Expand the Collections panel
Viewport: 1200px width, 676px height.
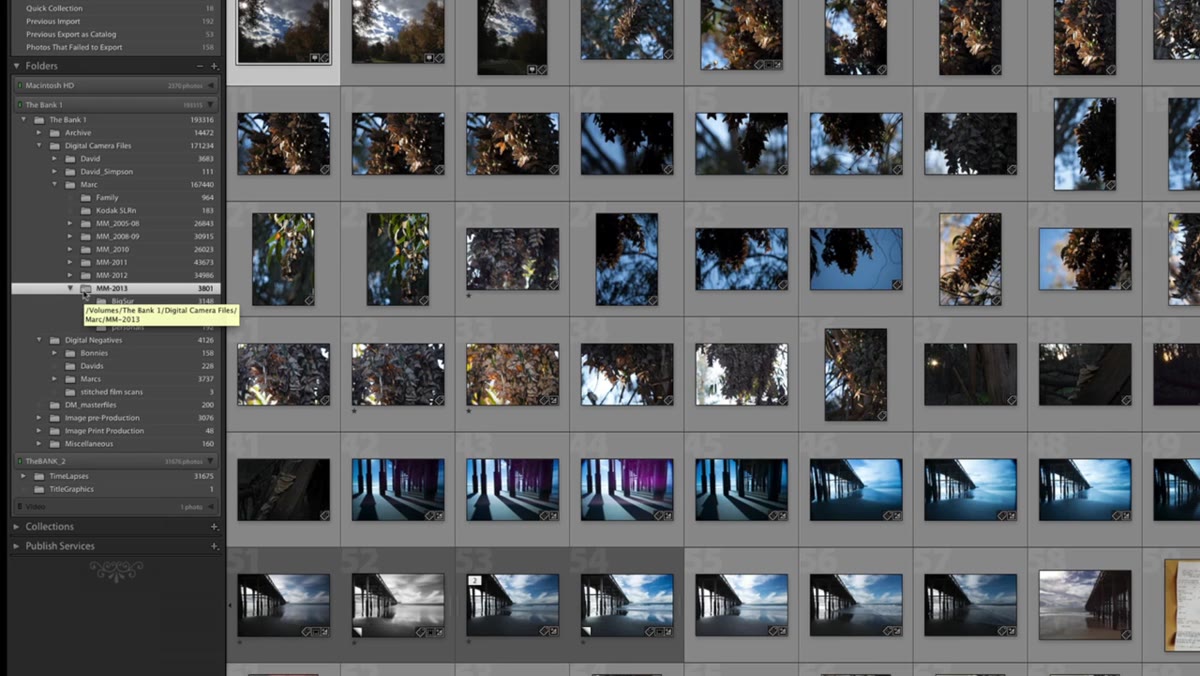16,527
